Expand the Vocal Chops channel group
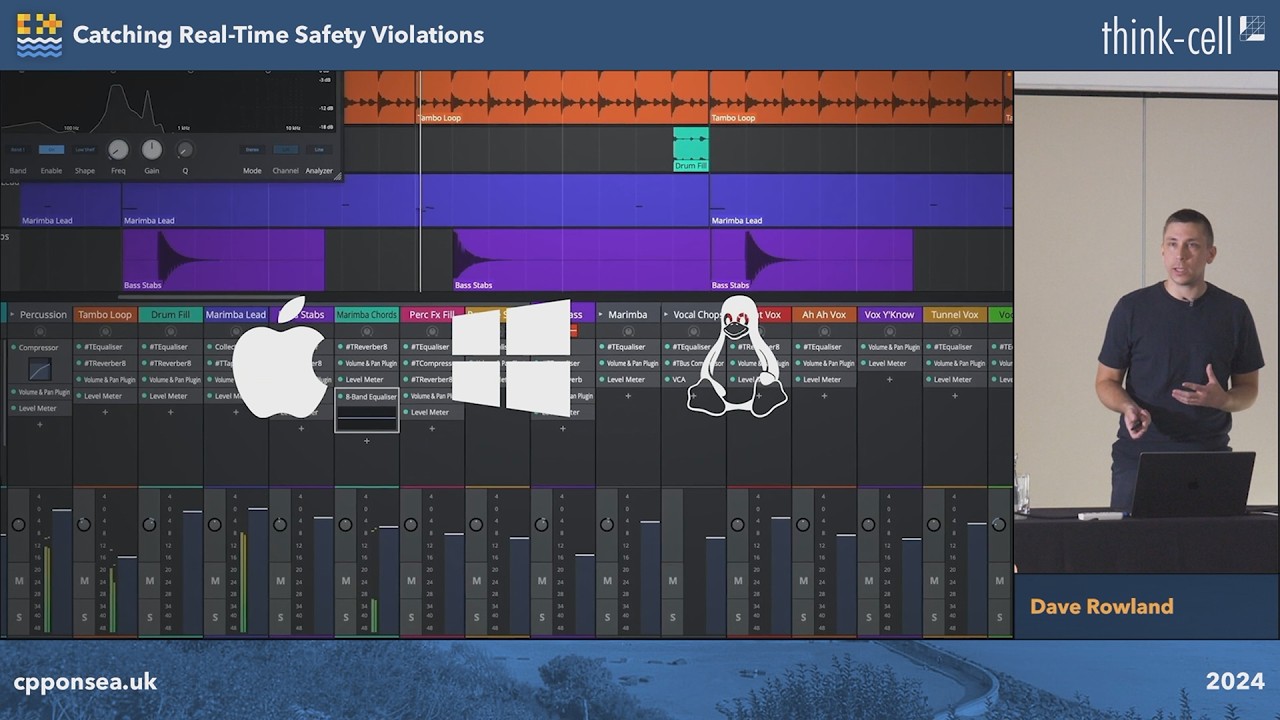Screen dimensions: 1280x720 666,314
